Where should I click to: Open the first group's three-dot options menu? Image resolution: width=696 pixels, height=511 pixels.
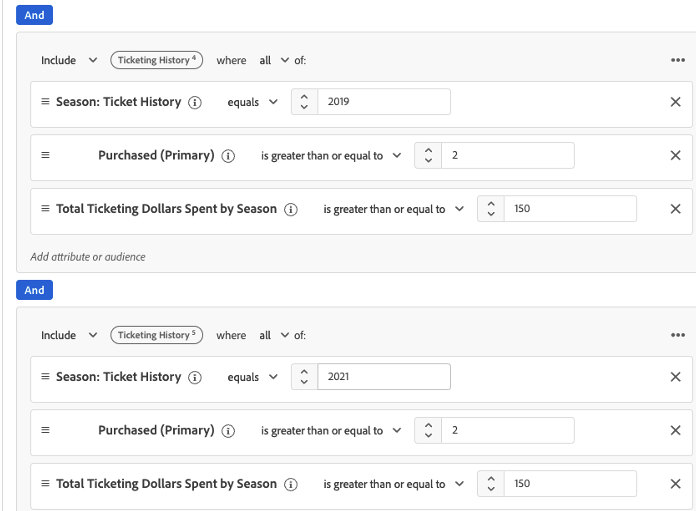pos(678,60)
